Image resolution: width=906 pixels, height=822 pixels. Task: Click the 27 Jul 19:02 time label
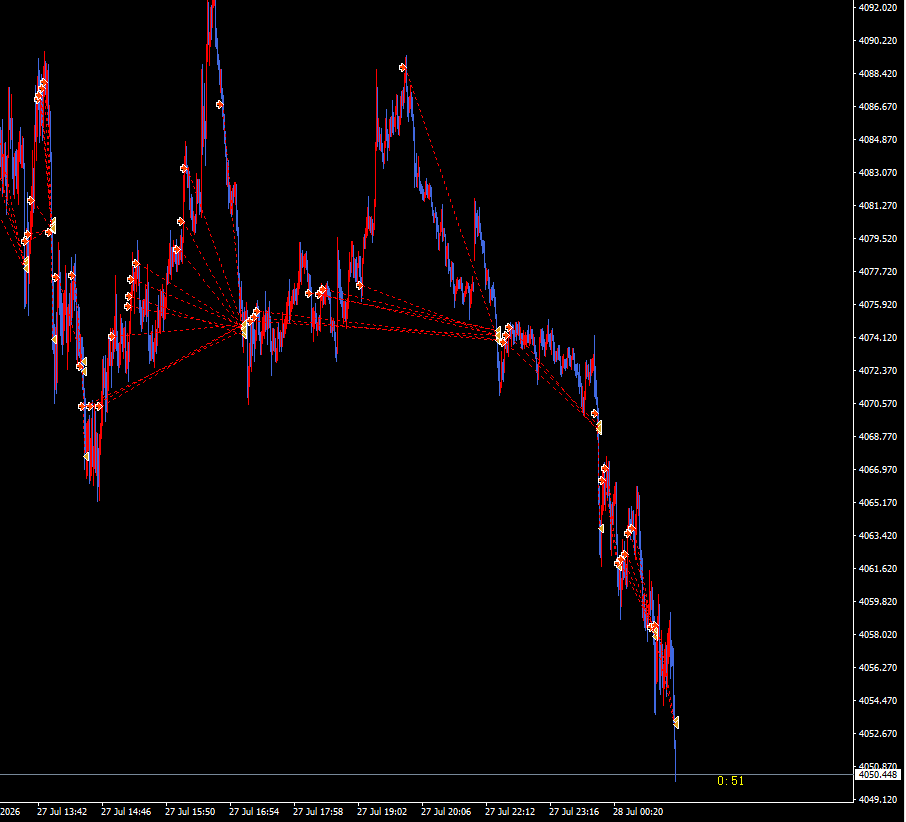point(382,812)
